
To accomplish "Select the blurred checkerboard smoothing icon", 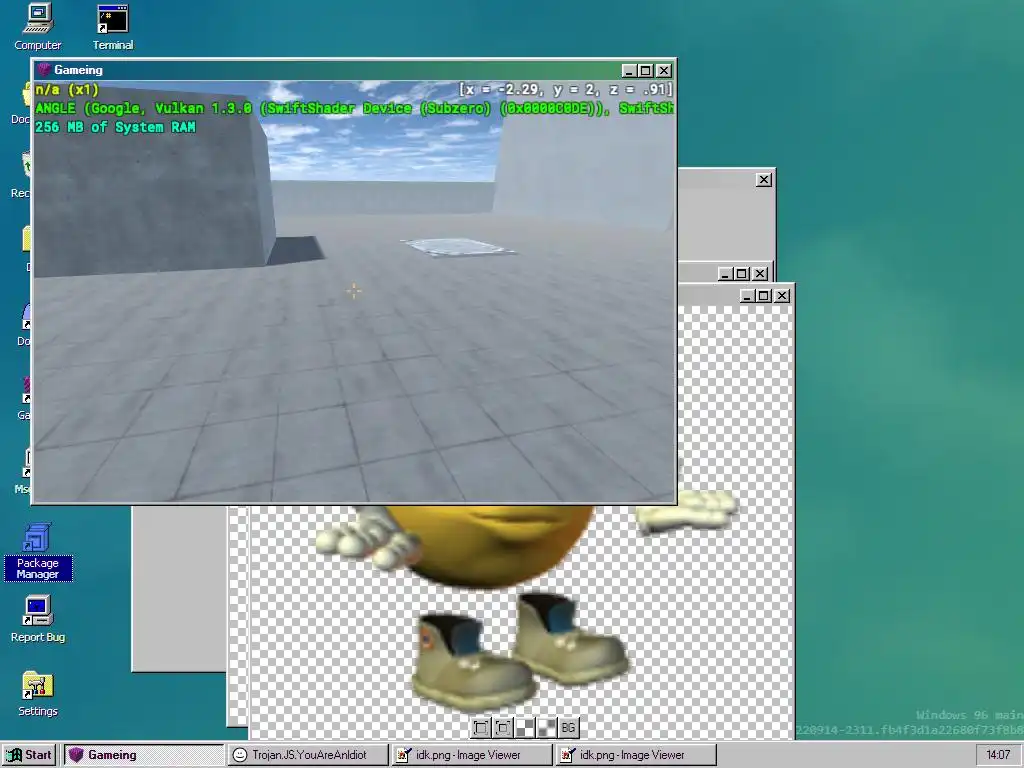I will pyautogui.click(x=547, y=728).
